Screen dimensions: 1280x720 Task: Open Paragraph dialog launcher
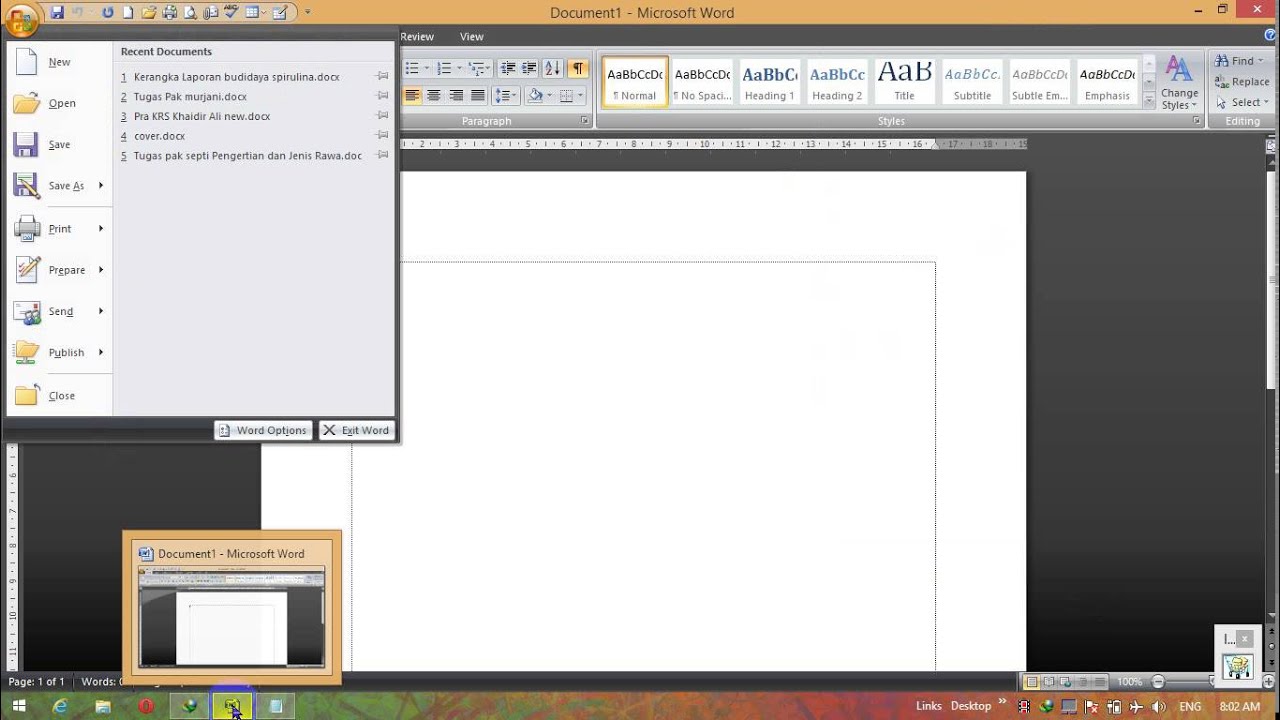click(585, 121)
